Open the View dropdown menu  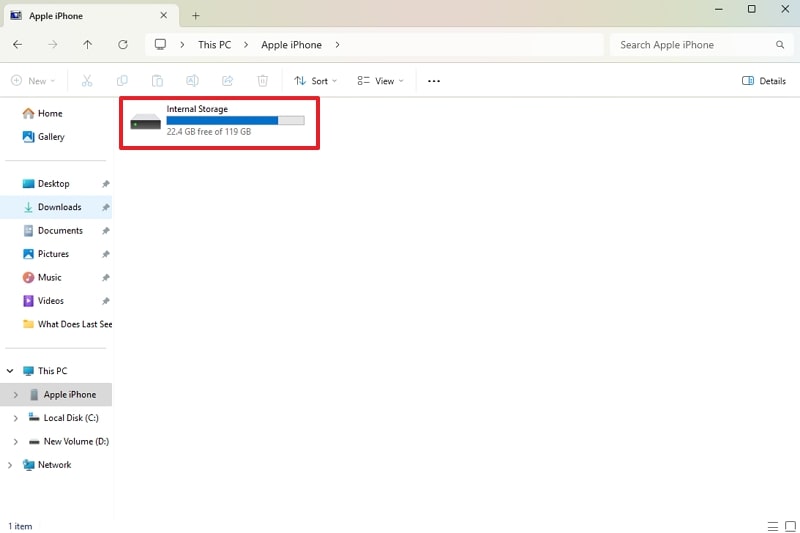[x=380, y=81]
